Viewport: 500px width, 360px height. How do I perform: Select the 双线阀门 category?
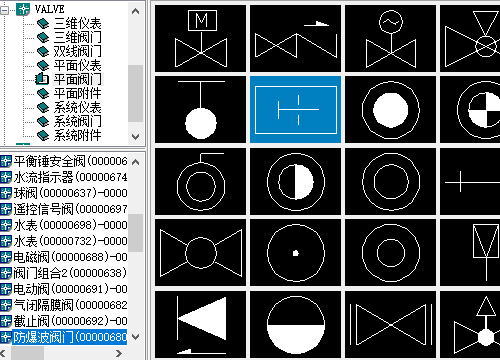[77, 51]
